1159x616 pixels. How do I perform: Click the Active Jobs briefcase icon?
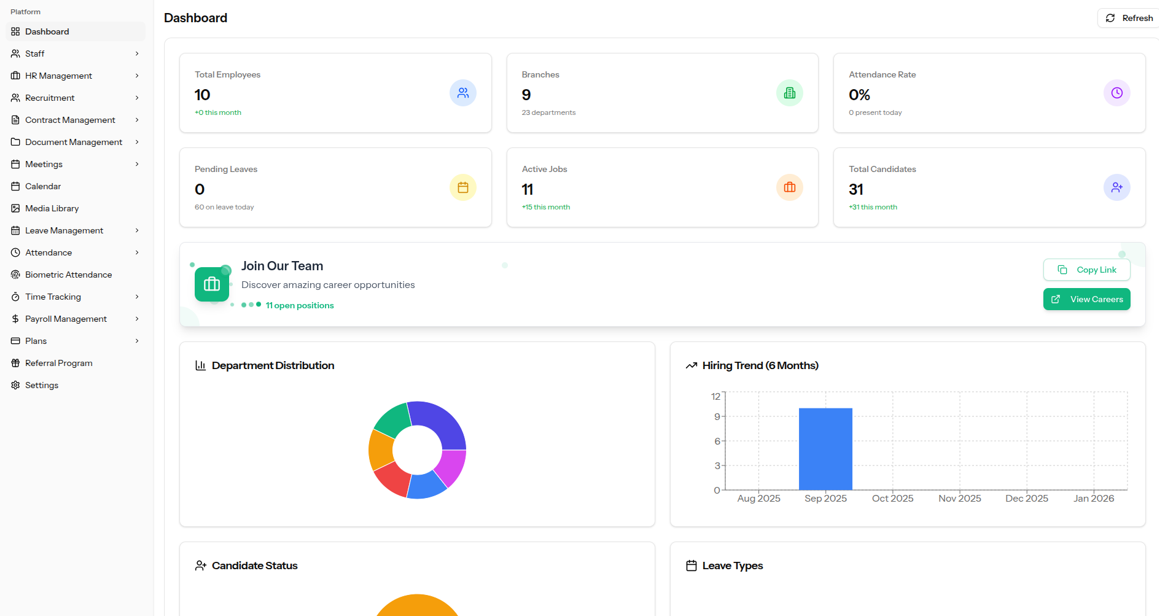point(789,187)
